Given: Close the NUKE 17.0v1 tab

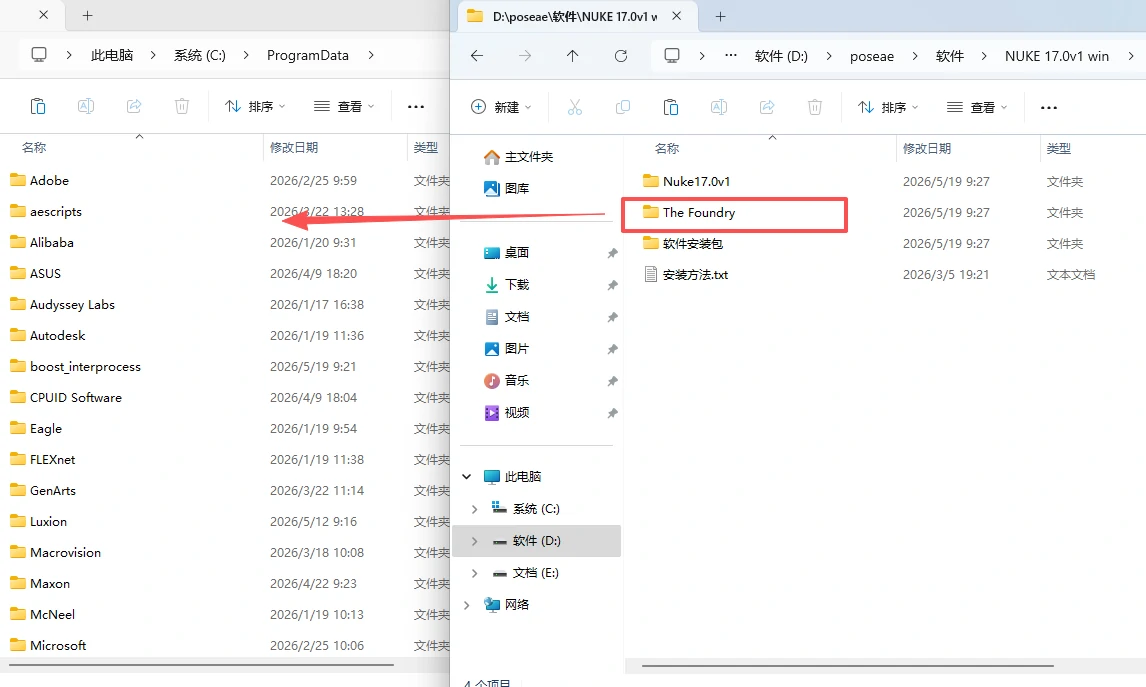Looking at the screenshot, I should point(677,16).
